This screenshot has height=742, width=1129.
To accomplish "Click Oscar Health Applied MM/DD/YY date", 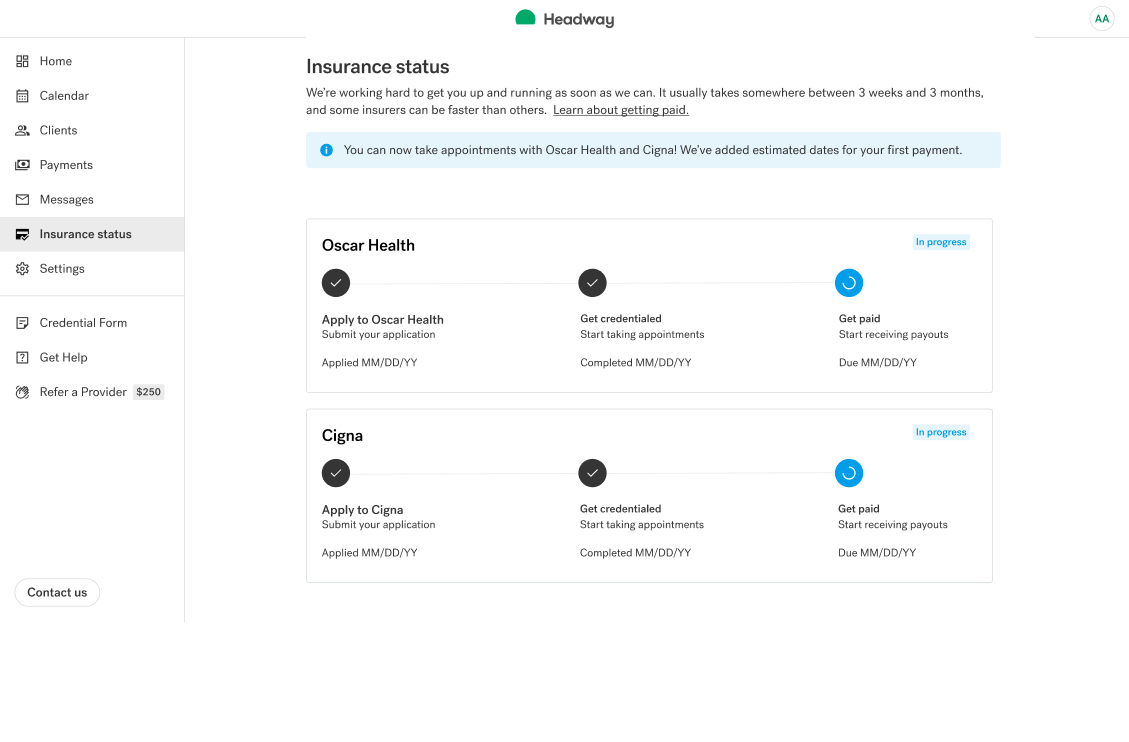I will (369, 363).
